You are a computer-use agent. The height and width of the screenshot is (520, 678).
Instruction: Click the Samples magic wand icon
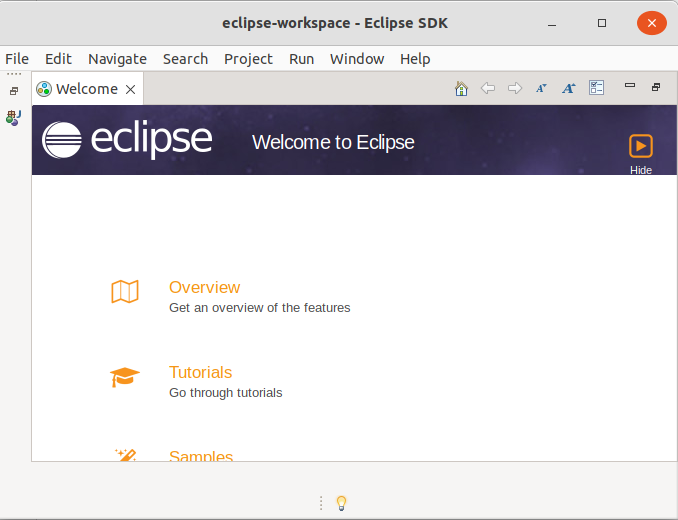[125, 455]
